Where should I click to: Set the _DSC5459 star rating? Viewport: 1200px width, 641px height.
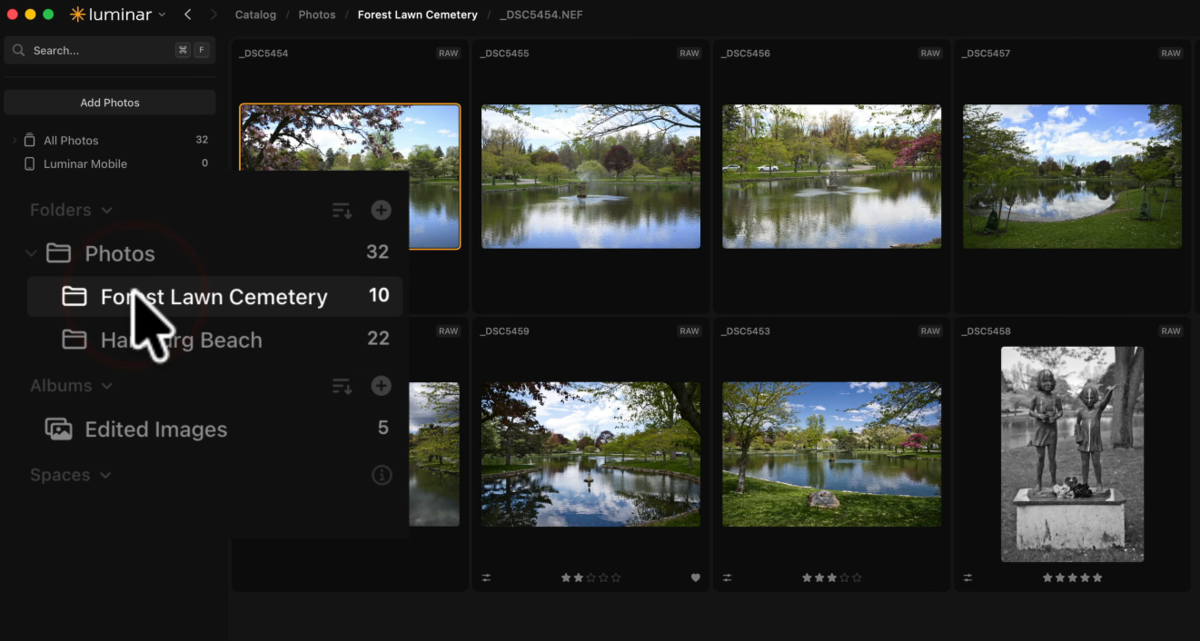[591, 578]
